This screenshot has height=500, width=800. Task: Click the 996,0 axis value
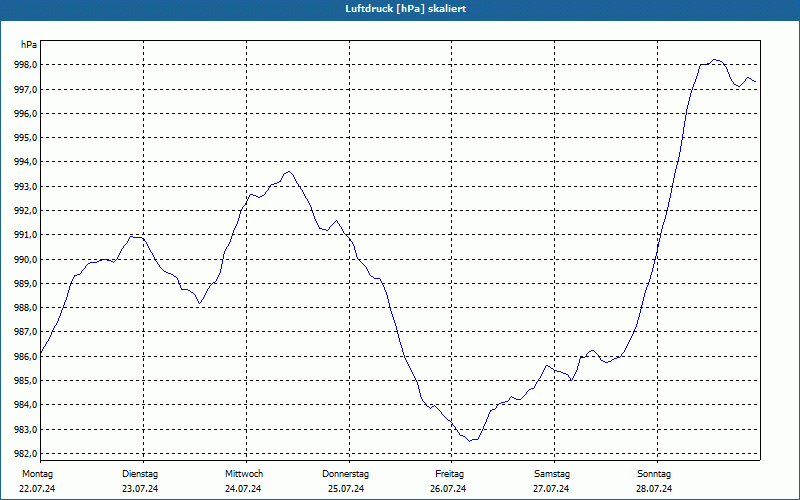click(27, 113)
